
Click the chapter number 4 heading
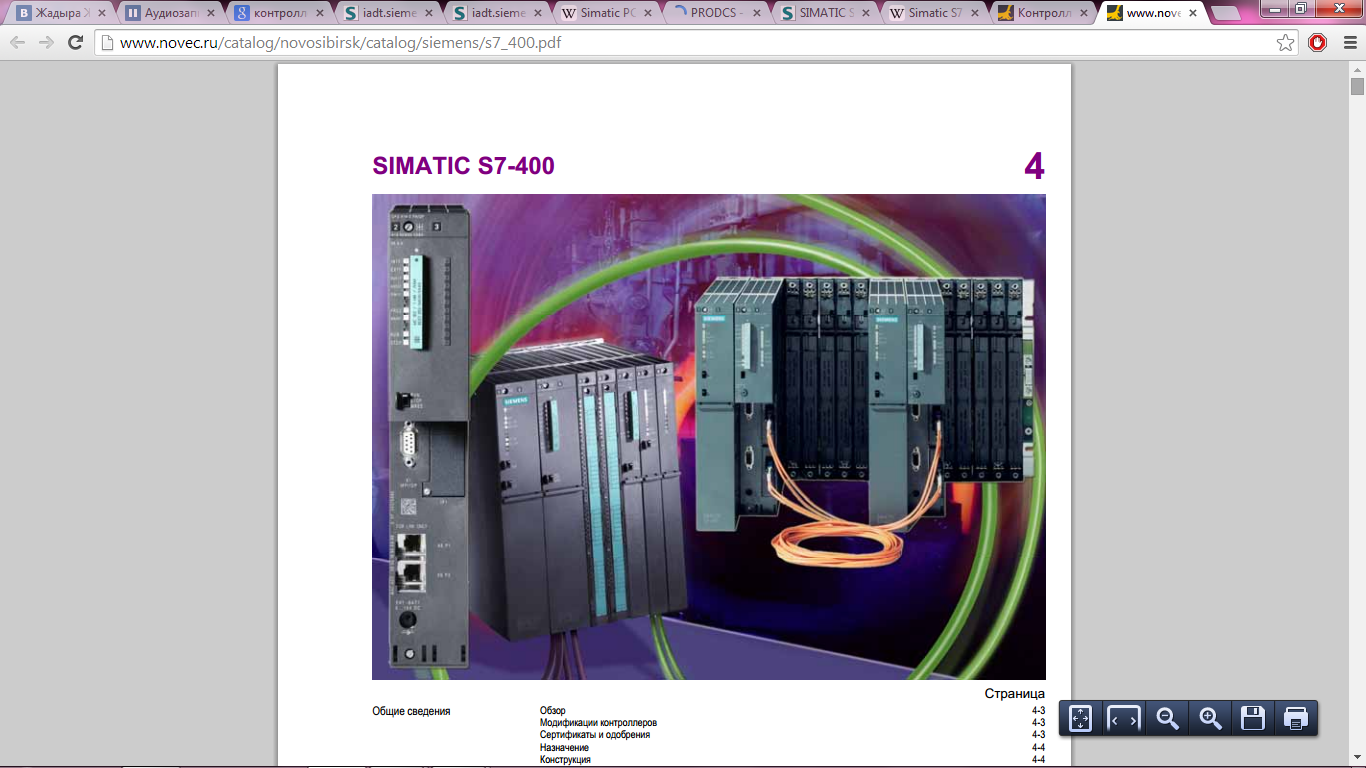1034,166
